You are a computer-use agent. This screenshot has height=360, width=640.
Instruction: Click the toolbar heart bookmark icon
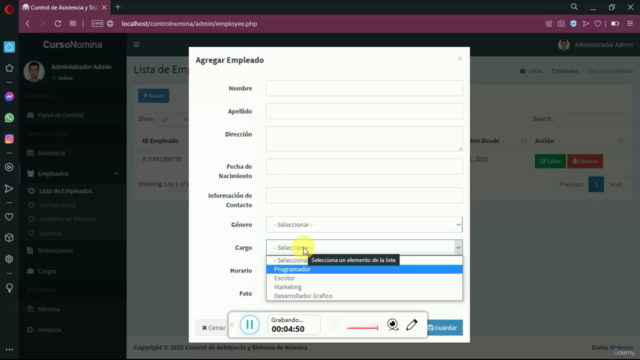[598, 24]
